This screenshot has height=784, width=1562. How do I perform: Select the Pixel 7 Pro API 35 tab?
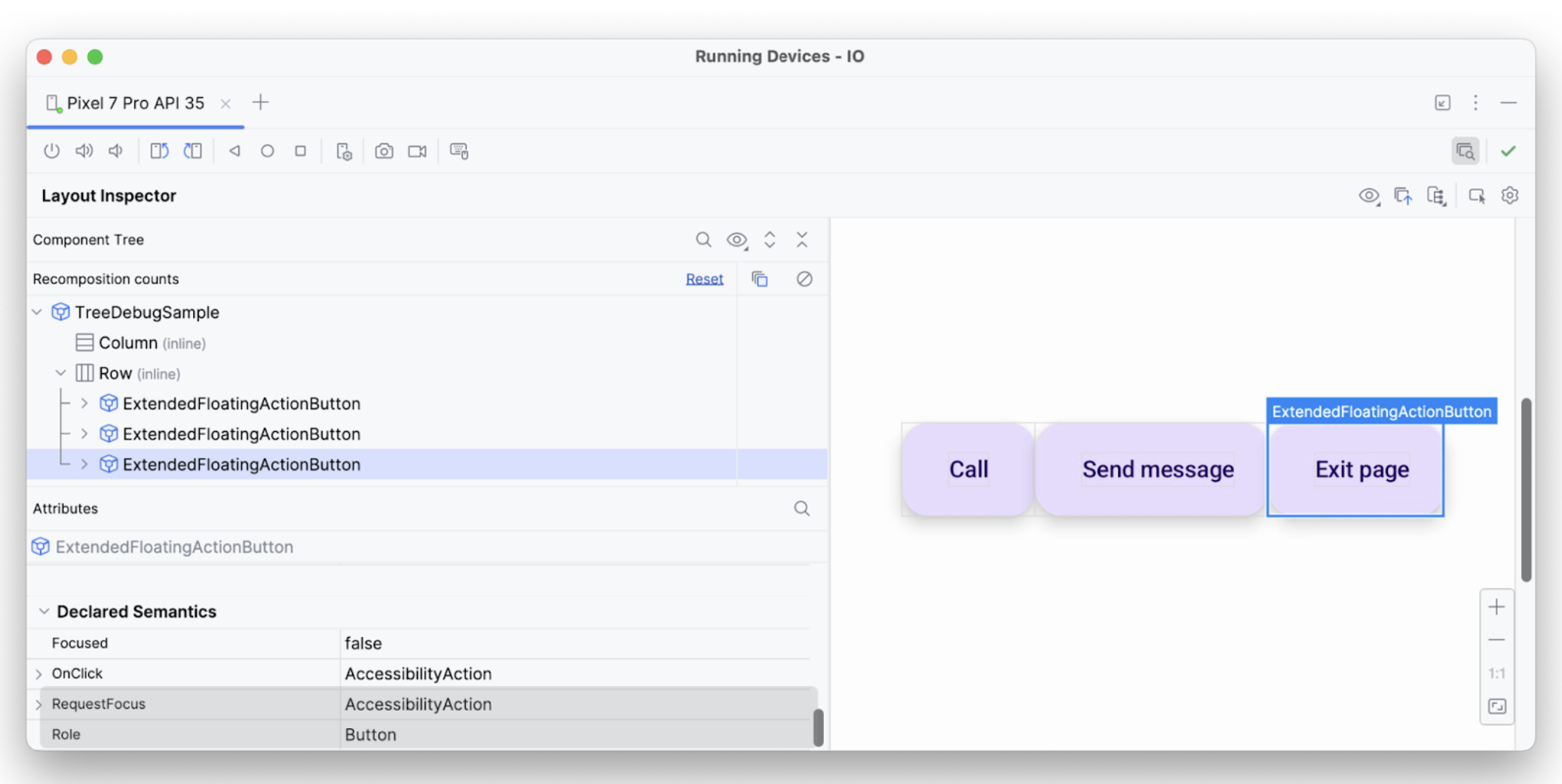pyautogui.click(x=136, y=103)
